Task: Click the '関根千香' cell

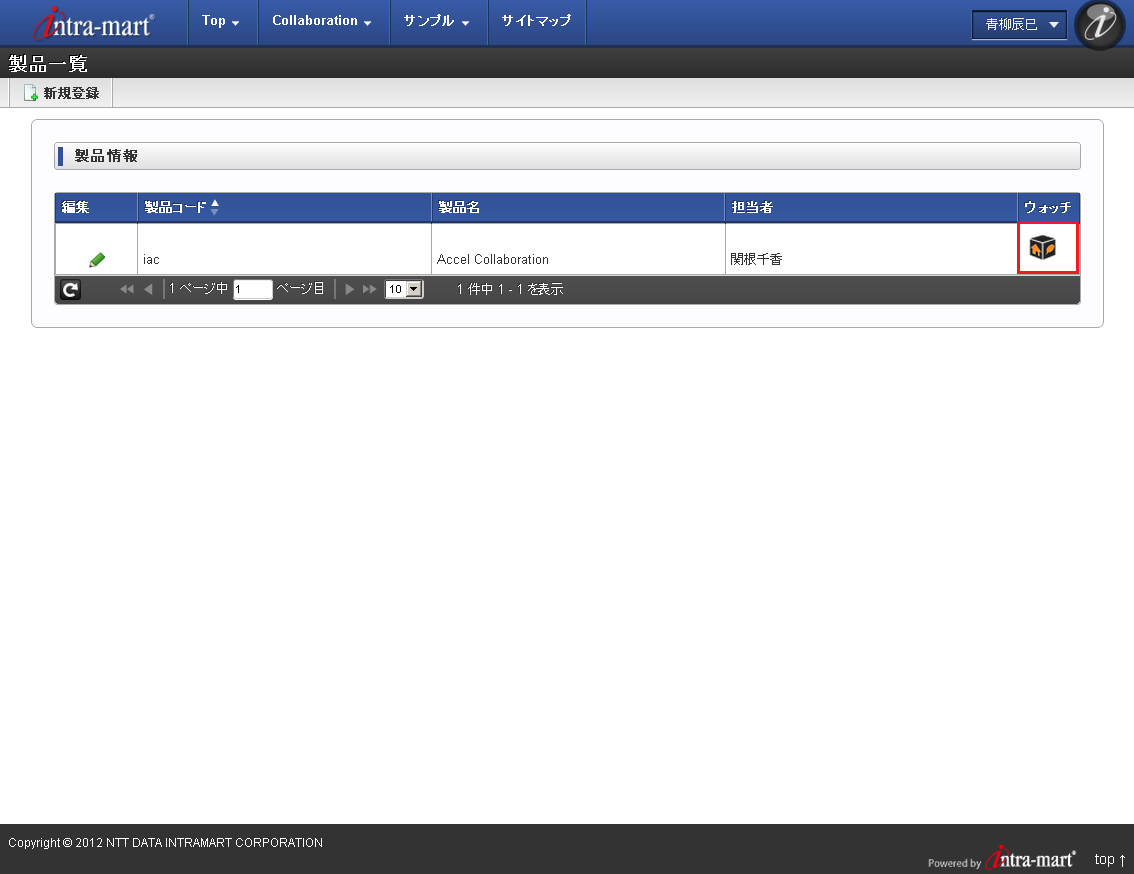Action: pyautogui.click(x=871, y=249)
